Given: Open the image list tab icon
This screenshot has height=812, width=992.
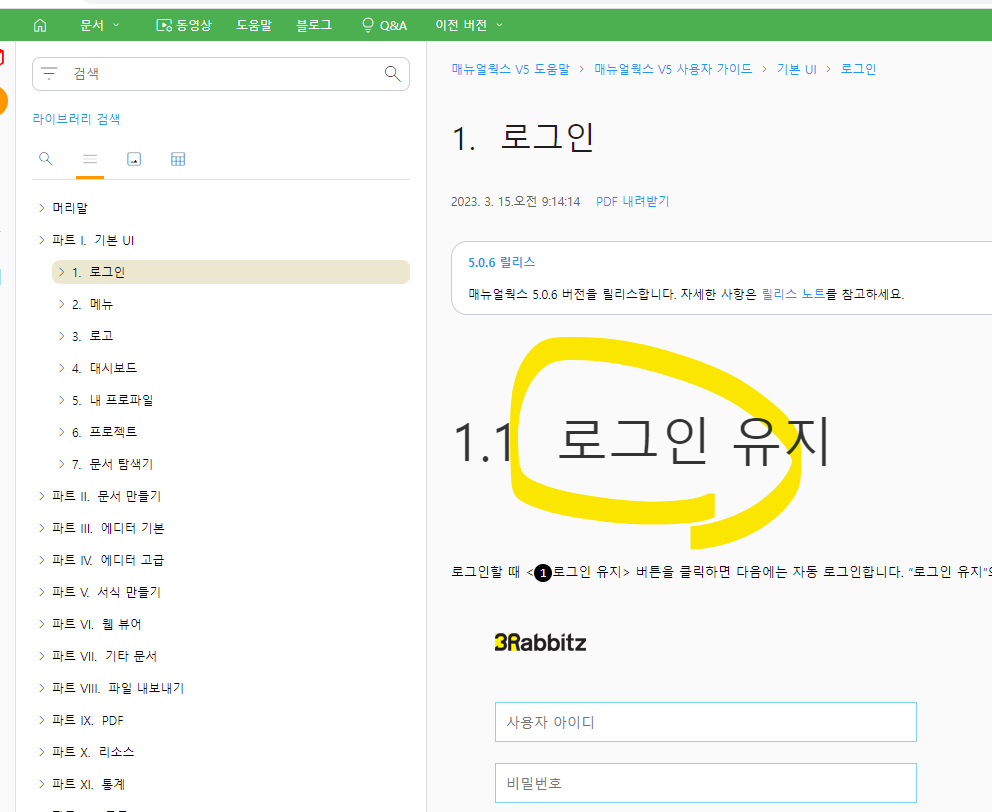Looking at the screenshot, I should tap(134, 159).
